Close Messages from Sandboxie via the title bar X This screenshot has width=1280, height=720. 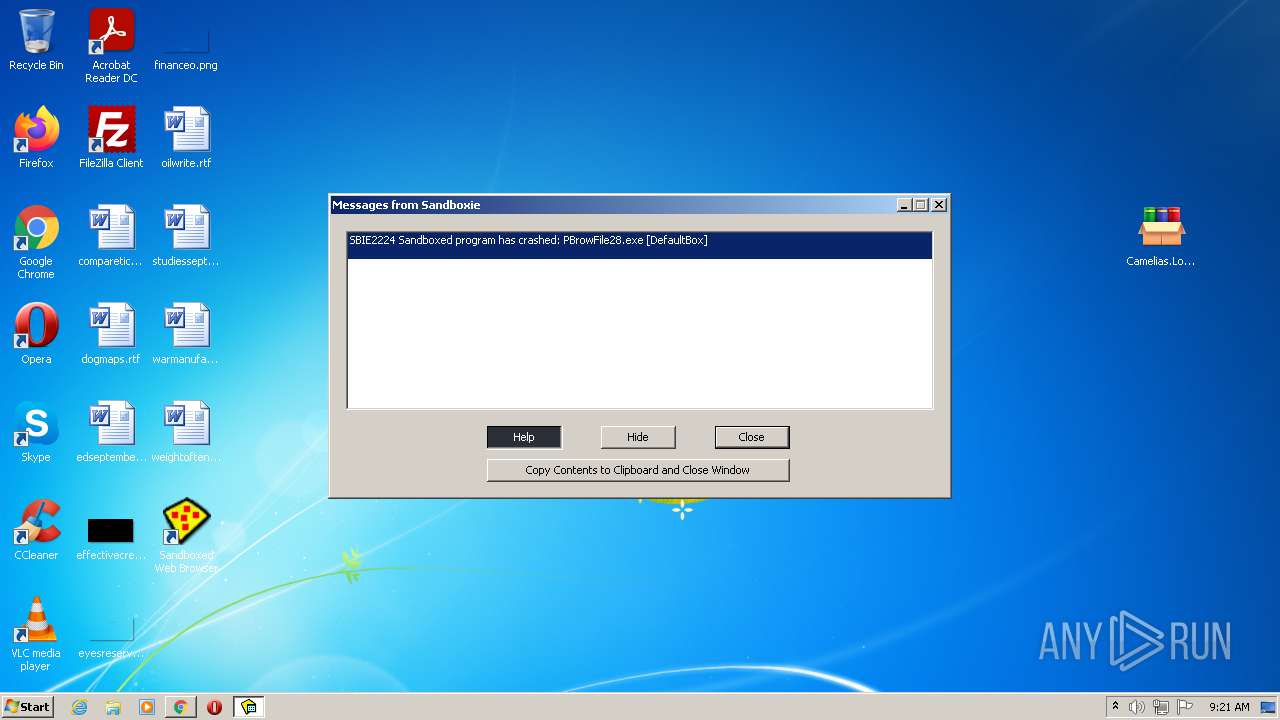click(939, 205)
